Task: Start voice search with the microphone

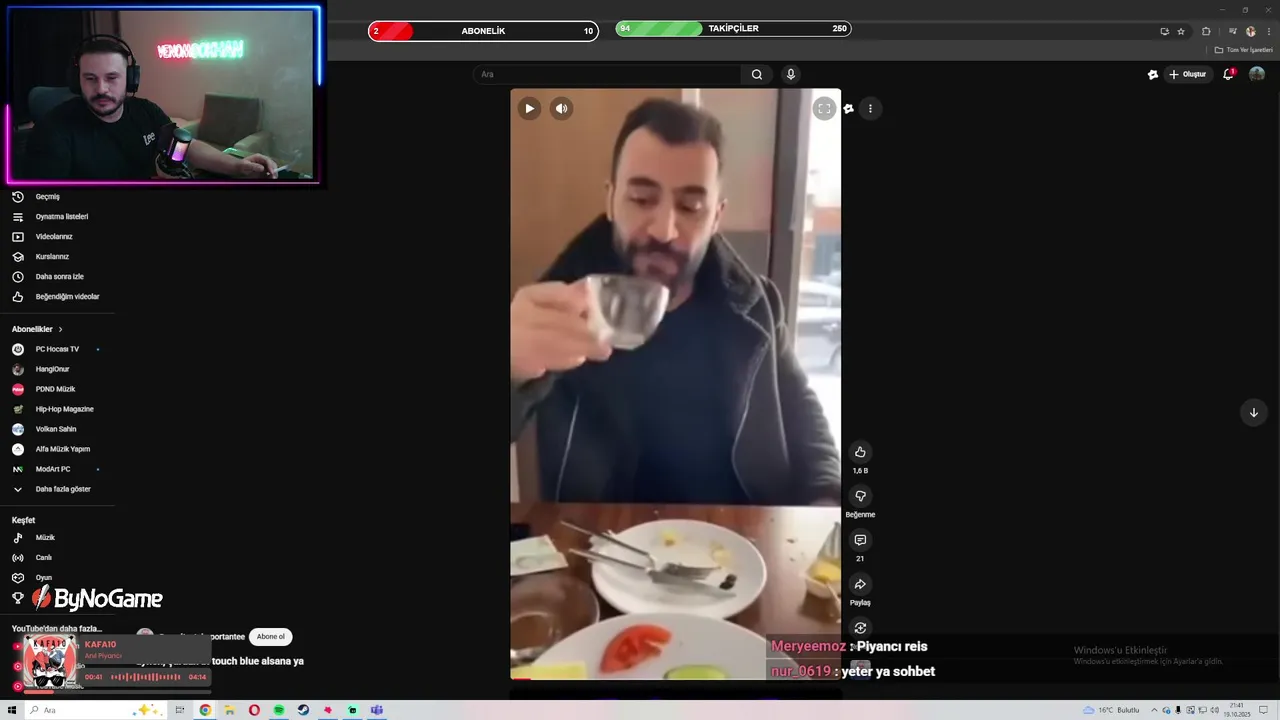Action: pyautogui.click(x=791, y=74)
